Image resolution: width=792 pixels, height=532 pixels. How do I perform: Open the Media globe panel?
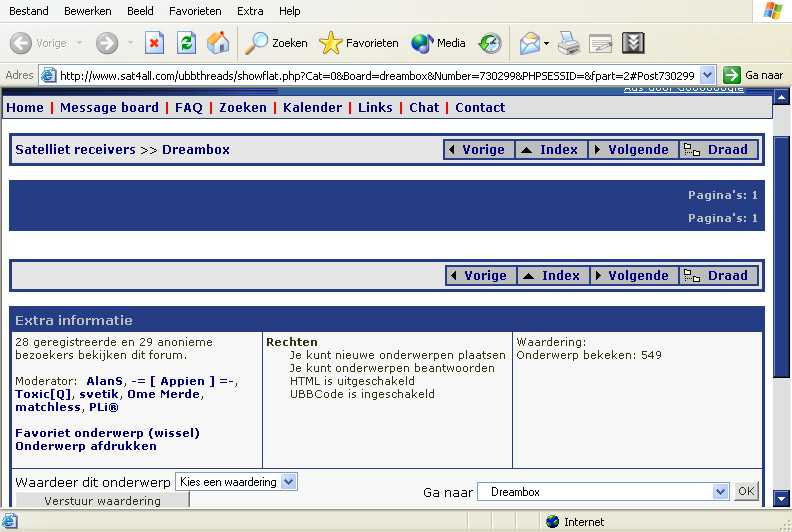click(x=438, y=43)
